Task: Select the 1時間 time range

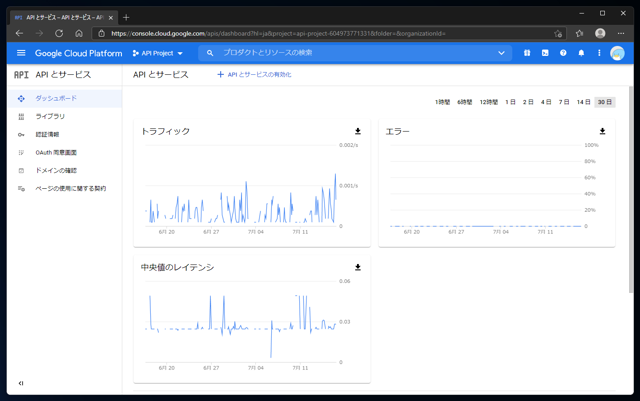Action: (442, 102)
